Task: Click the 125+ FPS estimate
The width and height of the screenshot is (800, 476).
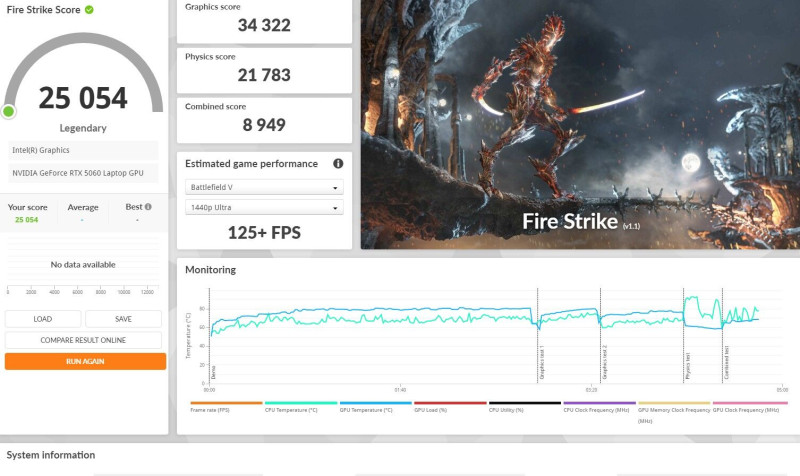Action: tap(264, 233)
